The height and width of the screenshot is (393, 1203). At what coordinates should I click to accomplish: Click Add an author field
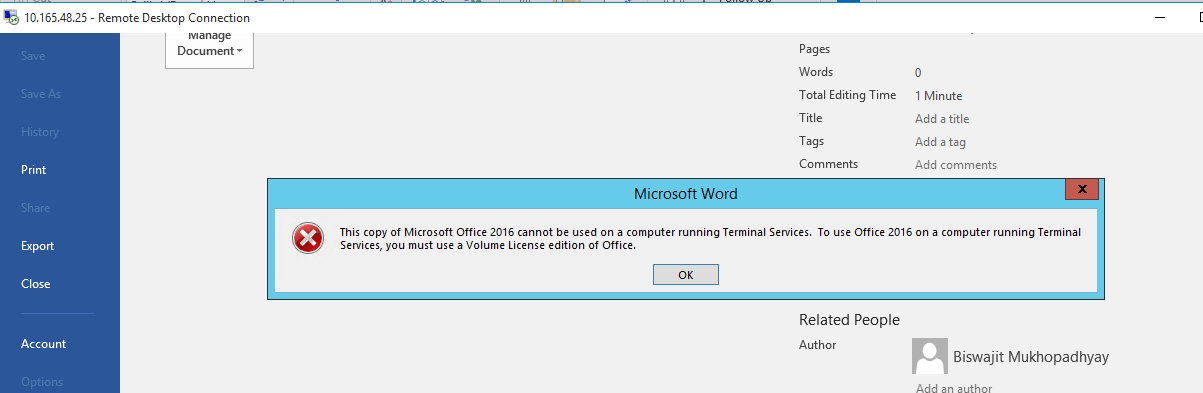(954, 388)
